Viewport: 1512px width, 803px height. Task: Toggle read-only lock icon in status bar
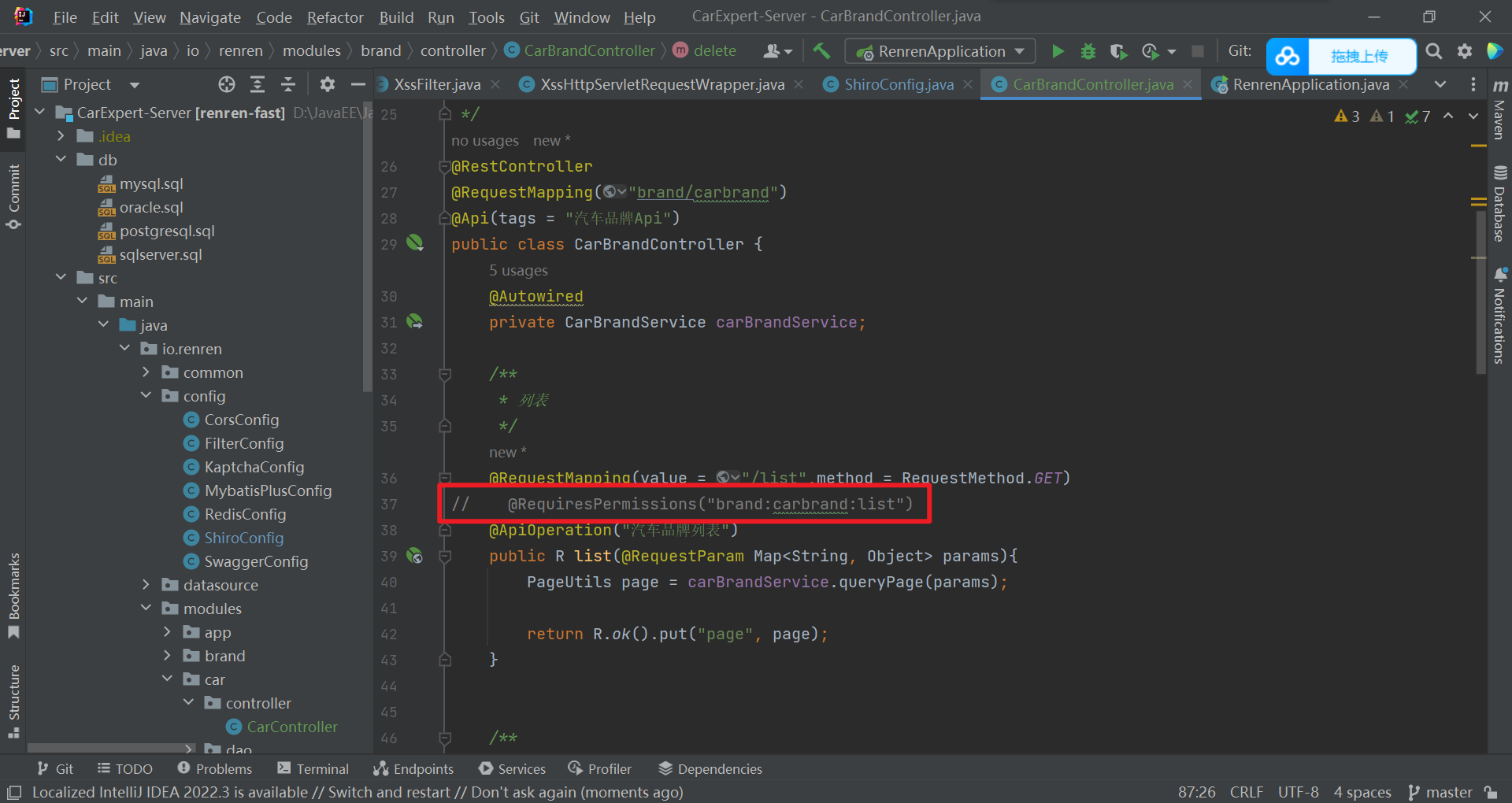coord(1491,792)
